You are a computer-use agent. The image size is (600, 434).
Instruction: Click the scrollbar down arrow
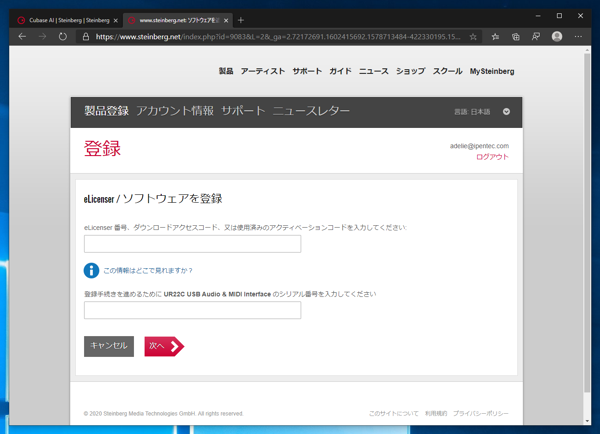(587, 421)
